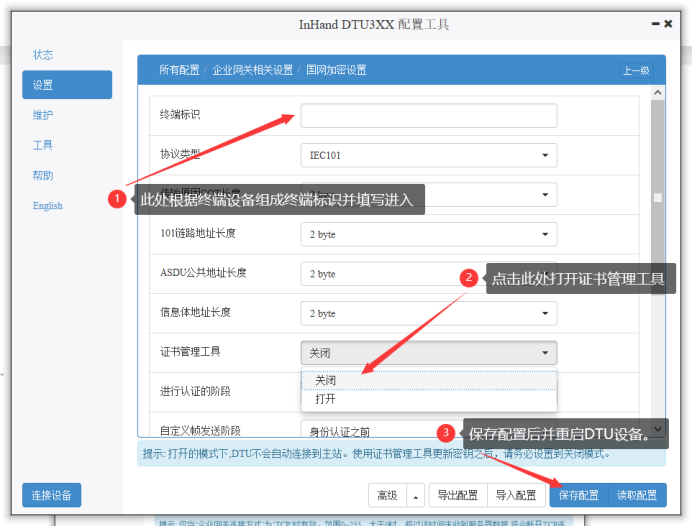The height and width of the screenshot is (527, 692).
Task: Click the 读取配置 button
Action: tap(637, 495)
